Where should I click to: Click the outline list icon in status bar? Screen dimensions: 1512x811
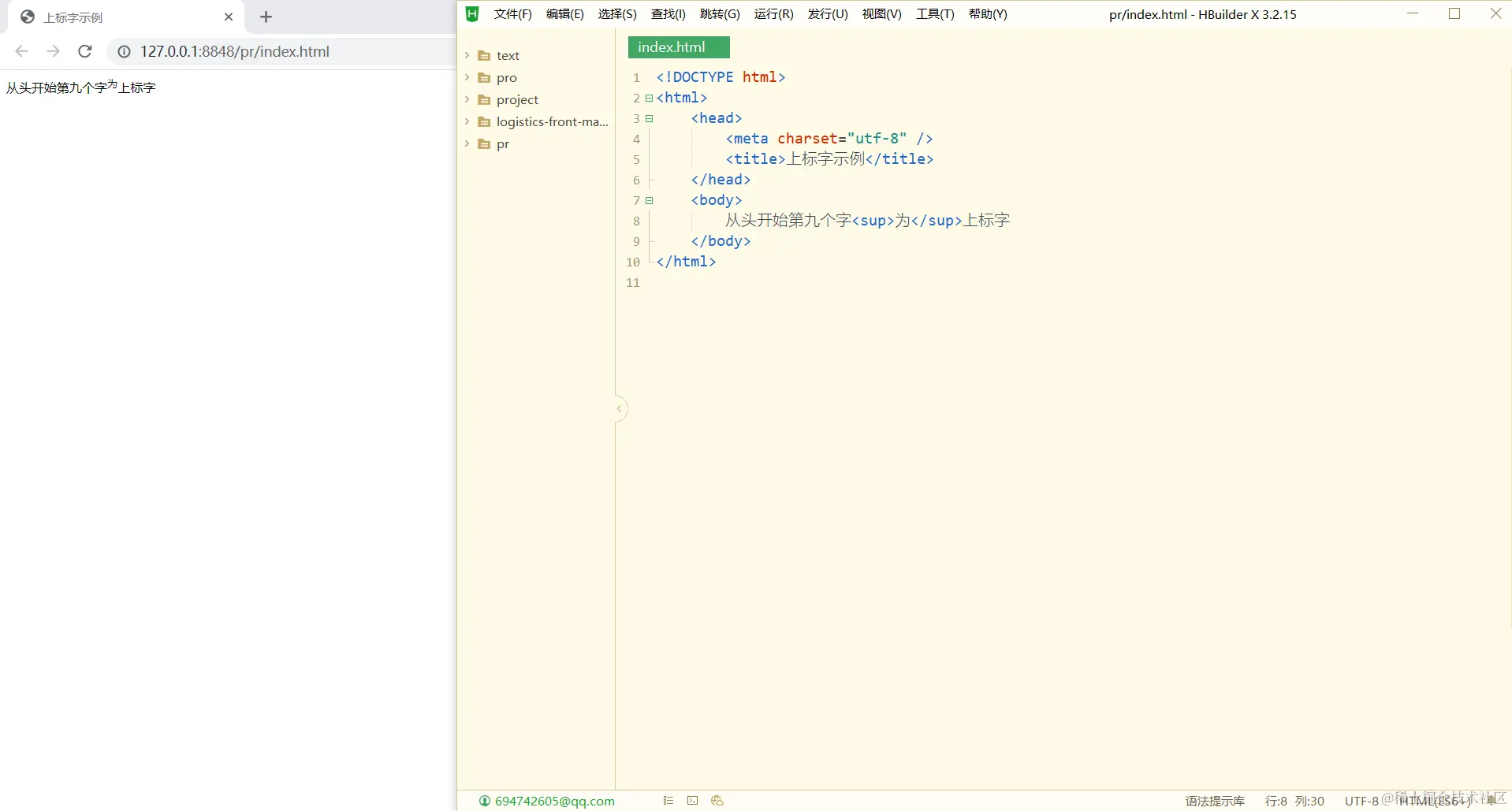[668, 801]
